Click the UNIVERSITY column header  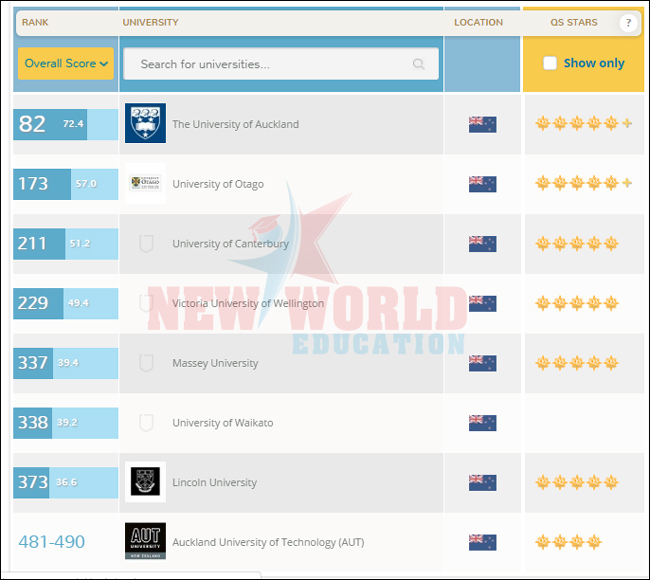click(x=150, y=22)
